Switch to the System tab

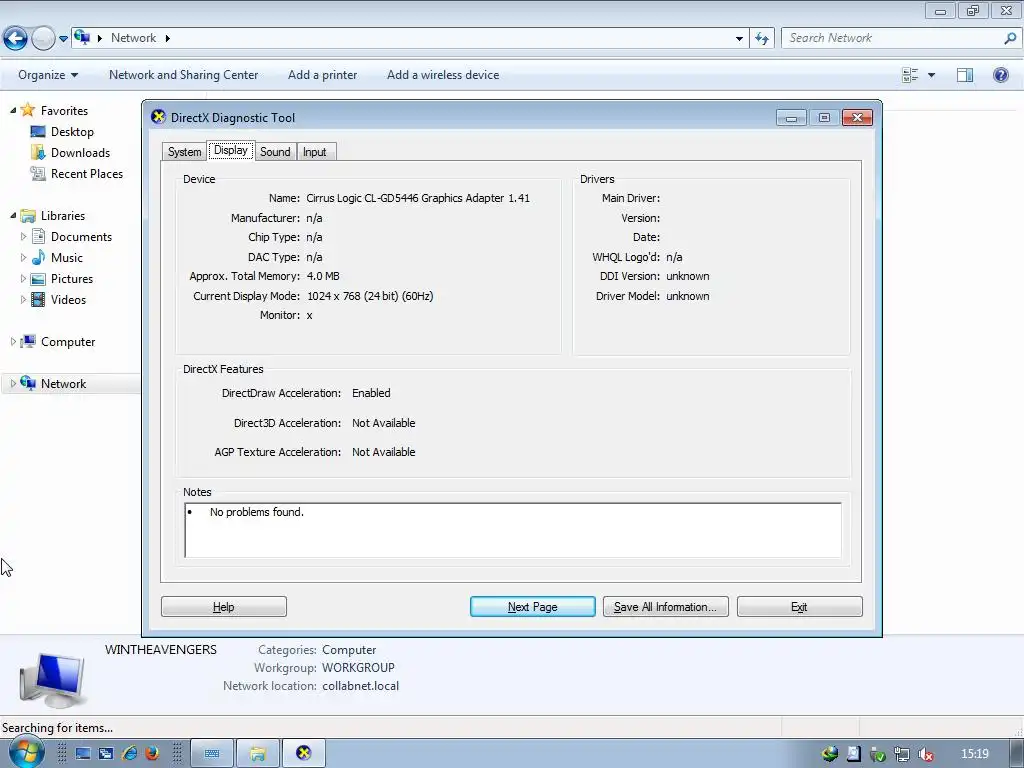pos(184,152)
